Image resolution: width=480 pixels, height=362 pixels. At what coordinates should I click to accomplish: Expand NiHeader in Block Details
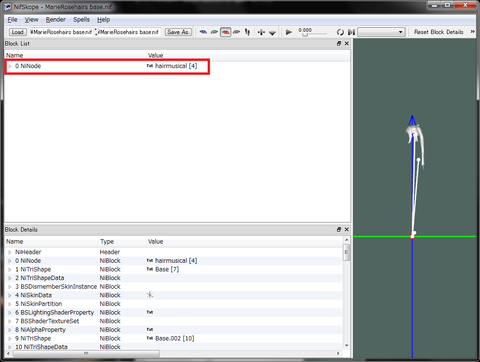tap(10, 252)
